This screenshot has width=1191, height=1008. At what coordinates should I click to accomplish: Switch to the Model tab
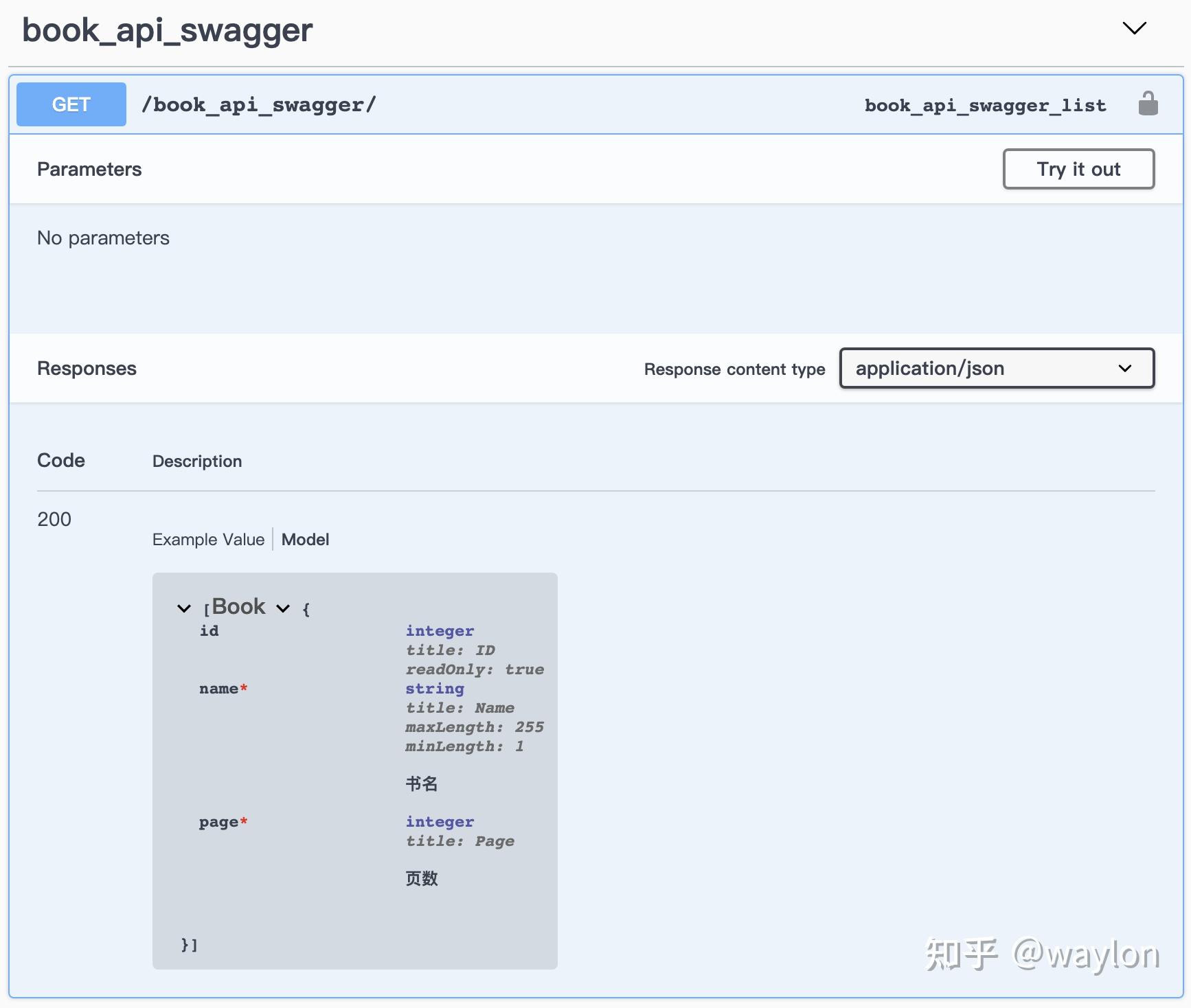305,539
